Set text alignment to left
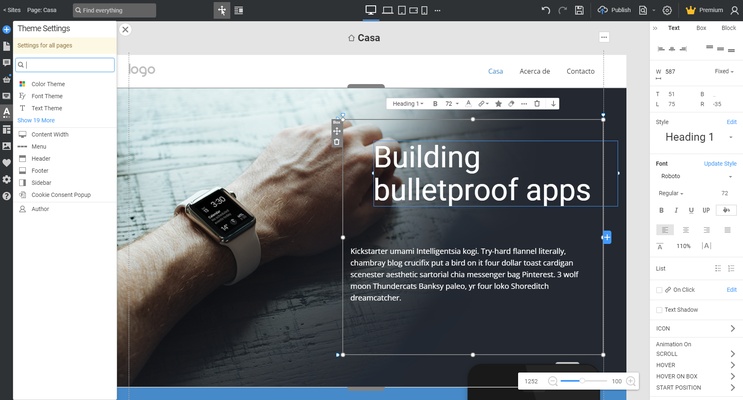The width and height of the screenshot is (743, 400). pyautogui.click(x=665, y=230)
